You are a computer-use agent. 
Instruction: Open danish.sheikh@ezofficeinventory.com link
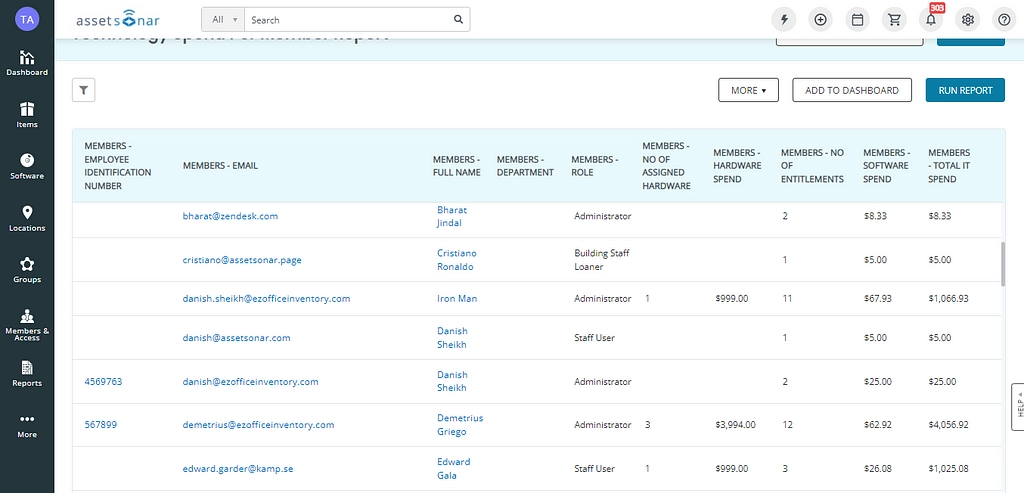(x=266, y=298)
